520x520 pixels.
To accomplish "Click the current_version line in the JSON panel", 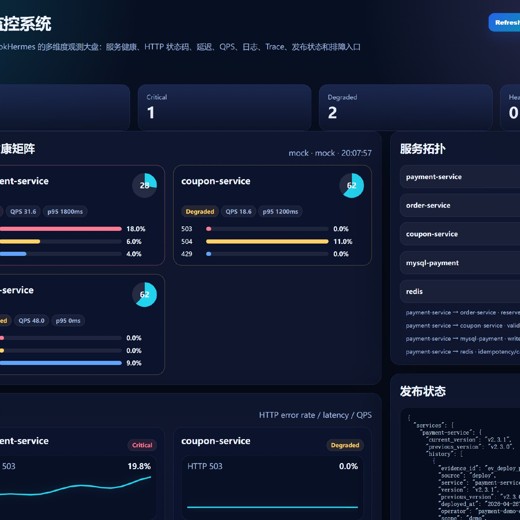I will (468, 440).
